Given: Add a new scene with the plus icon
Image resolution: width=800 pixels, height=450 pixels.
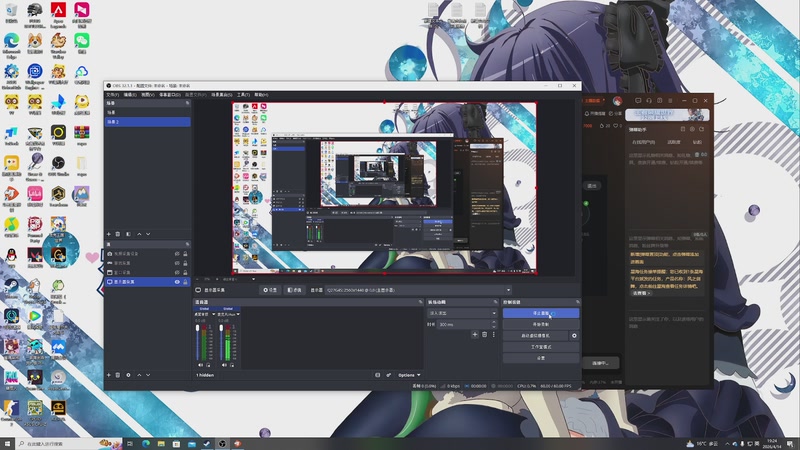Looking at the screenshot, I should click(109, 234).
